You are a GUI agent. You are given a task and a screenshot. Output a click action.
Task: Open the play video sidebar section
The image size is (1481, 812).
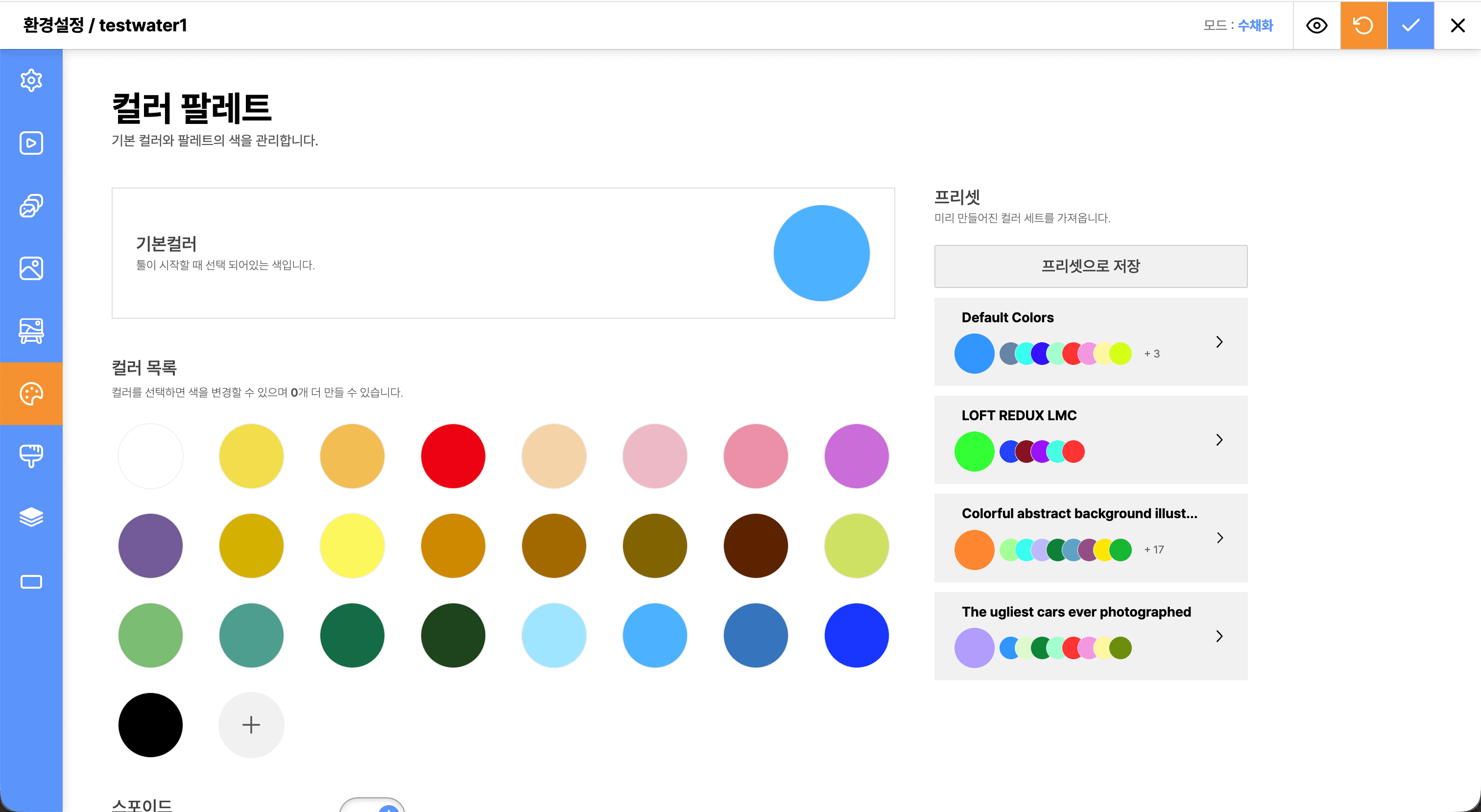tap(31, 143)
